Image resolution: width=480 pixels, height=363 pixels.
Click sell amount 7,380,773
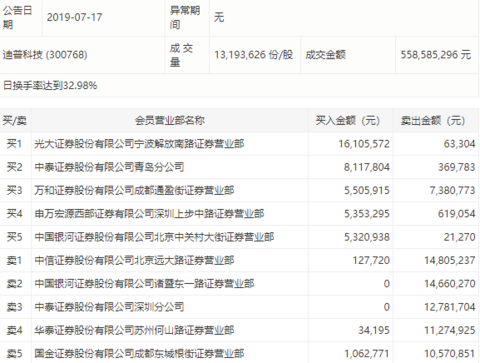(452, 190)
